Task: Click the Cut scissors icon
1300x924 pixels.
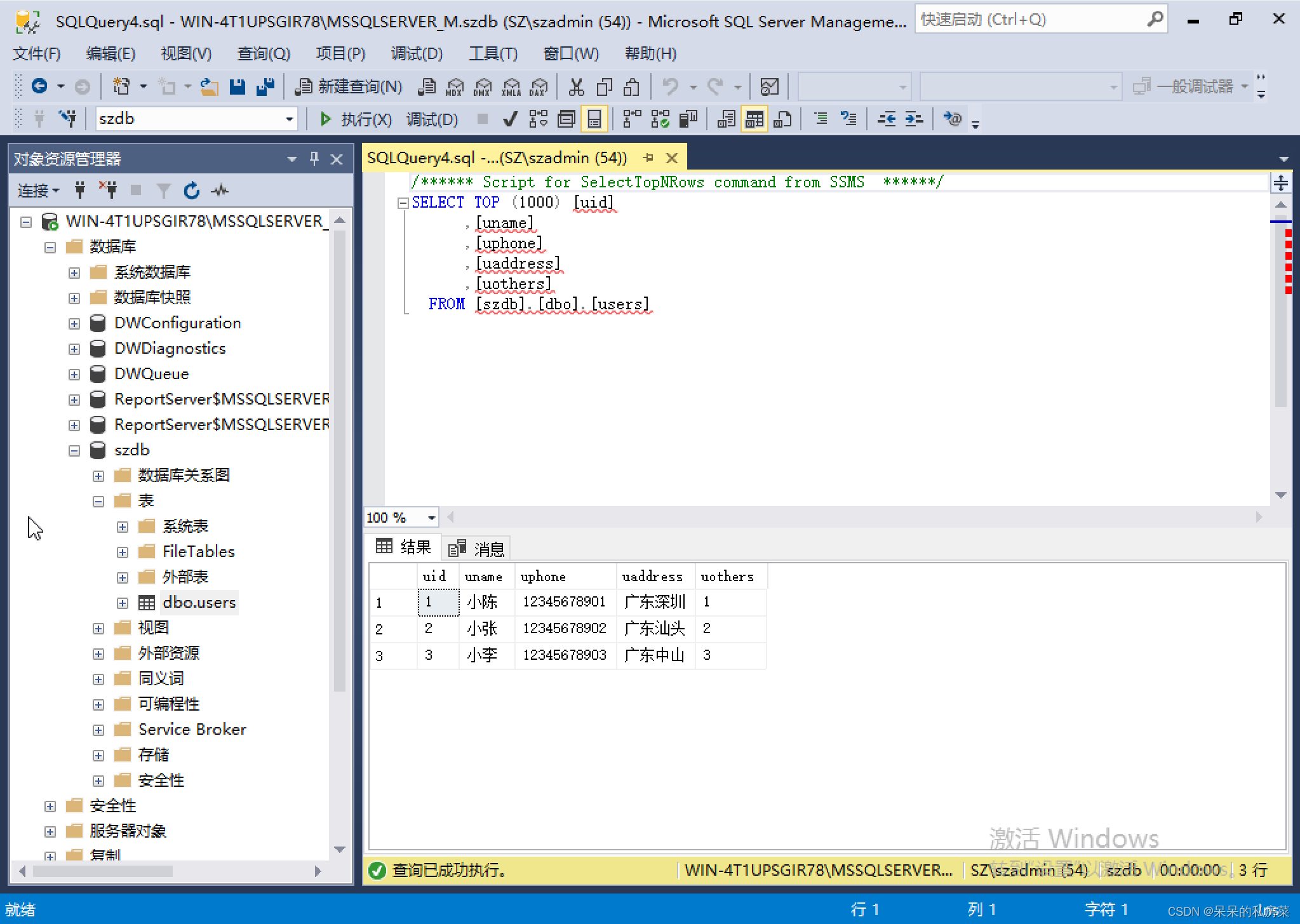Action: pos(576,86)
